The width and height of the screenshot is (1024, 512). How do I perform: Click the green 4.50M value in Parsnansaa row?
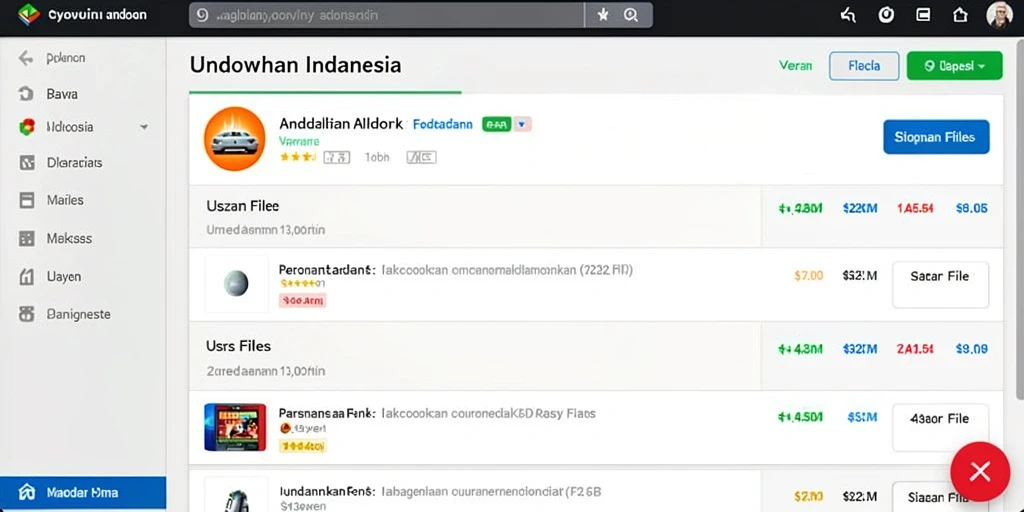pyautogui.click(x=800, y=417)
